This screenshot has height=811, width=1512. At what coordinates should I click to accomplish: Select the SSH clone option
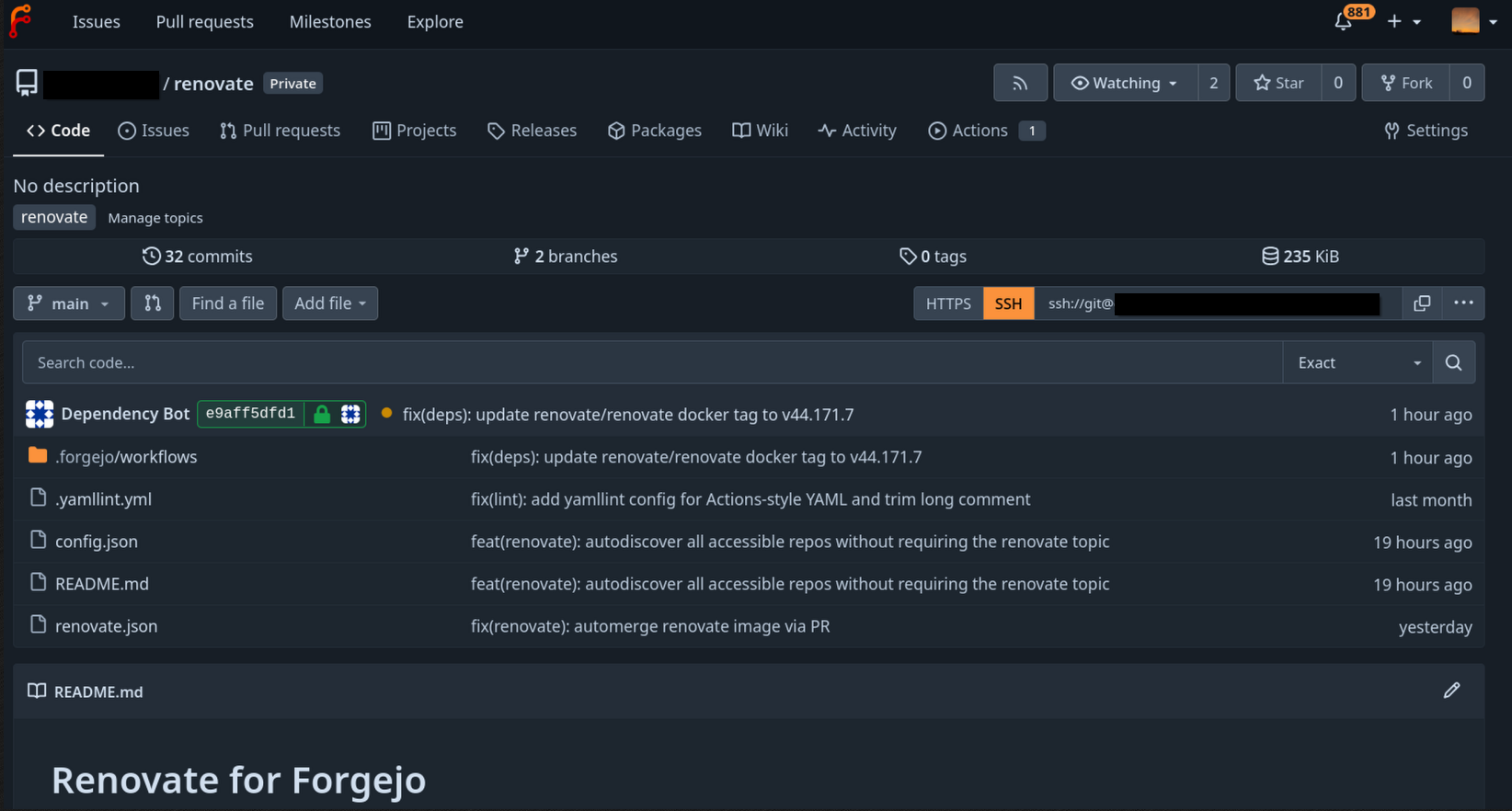pos(1008,303)
